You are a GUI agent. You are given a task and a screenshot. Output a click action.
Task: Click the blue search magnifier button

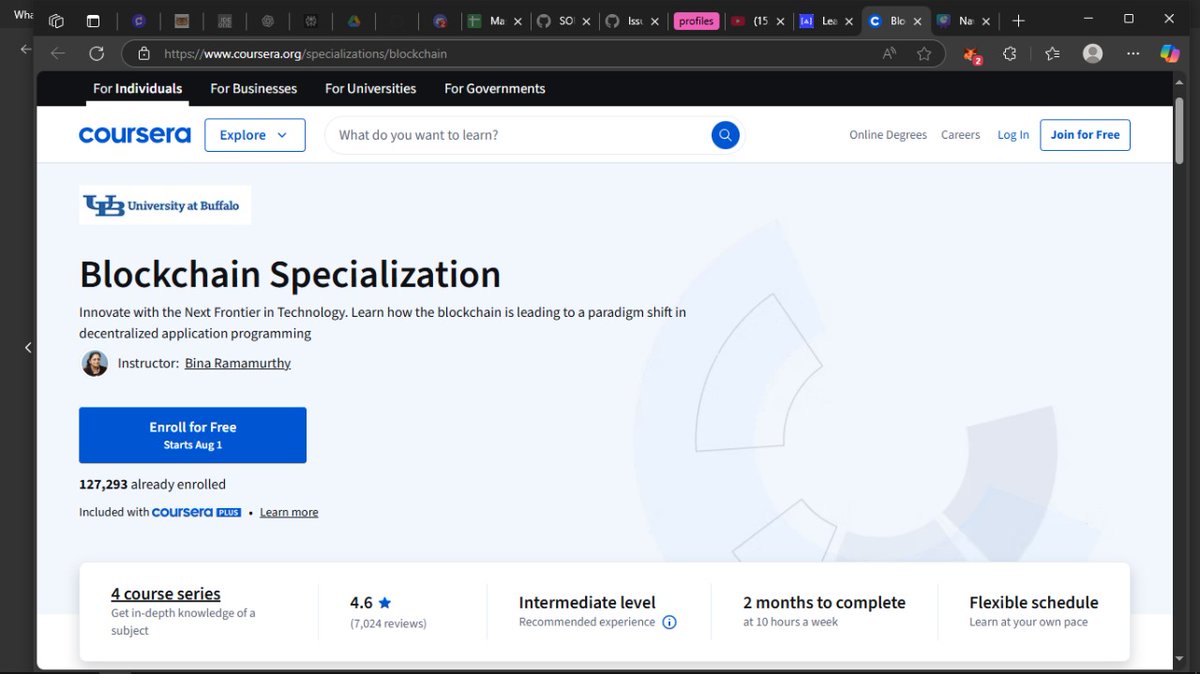[725, 135]
